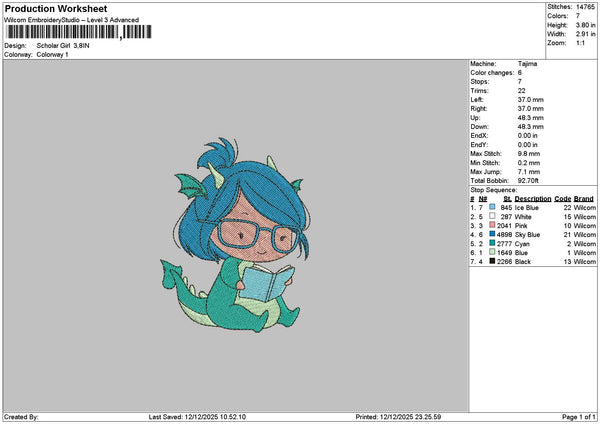Click the 'Stops:' label
The width and height of the screenshot is (600, 424).
(480, 82)
